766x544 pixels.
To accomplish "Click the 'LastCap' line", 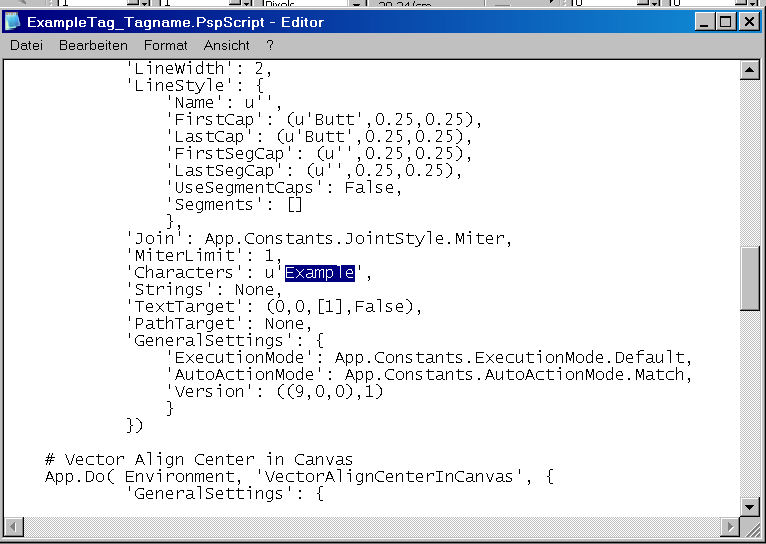I will (x=319, y=137).
